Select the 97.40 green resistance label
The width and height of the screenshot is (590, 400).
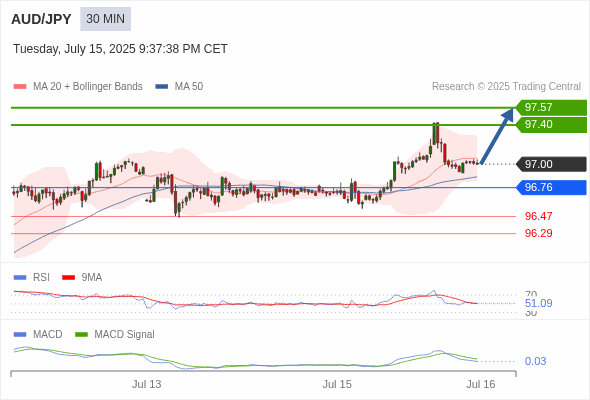tap(551, 125)
